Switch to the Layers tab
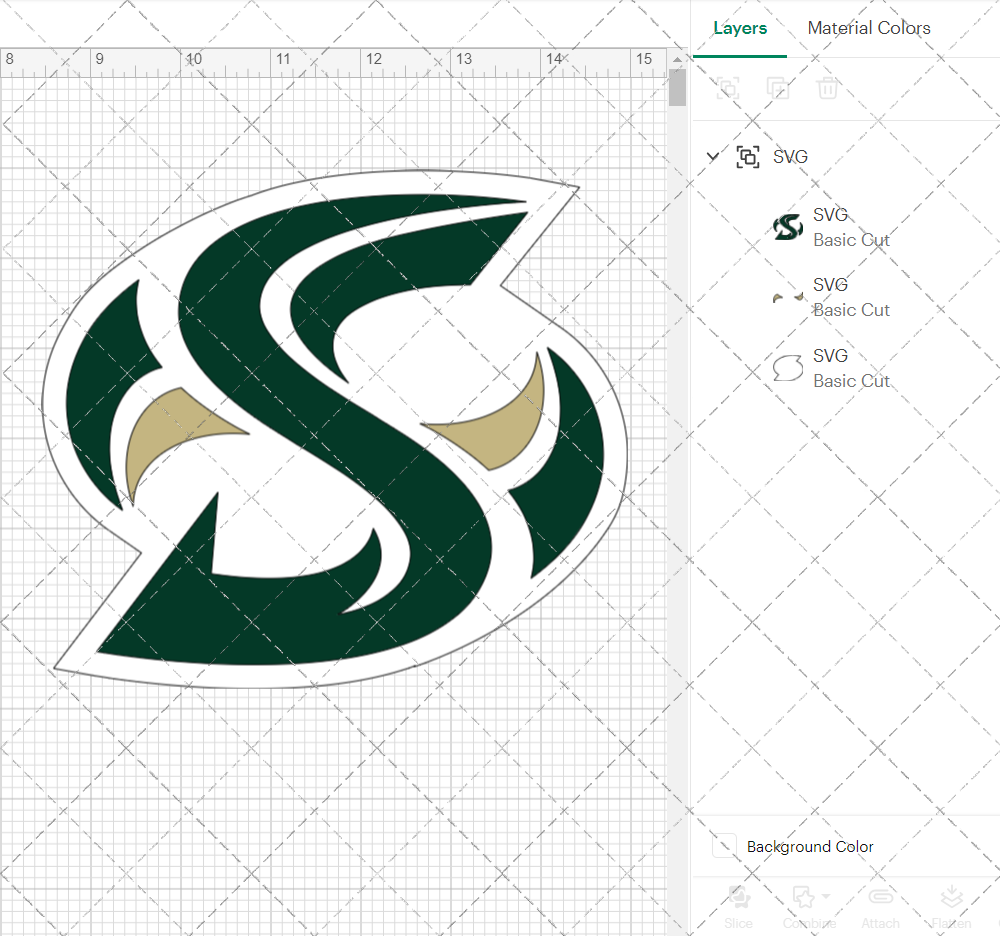 pos(740,28)
